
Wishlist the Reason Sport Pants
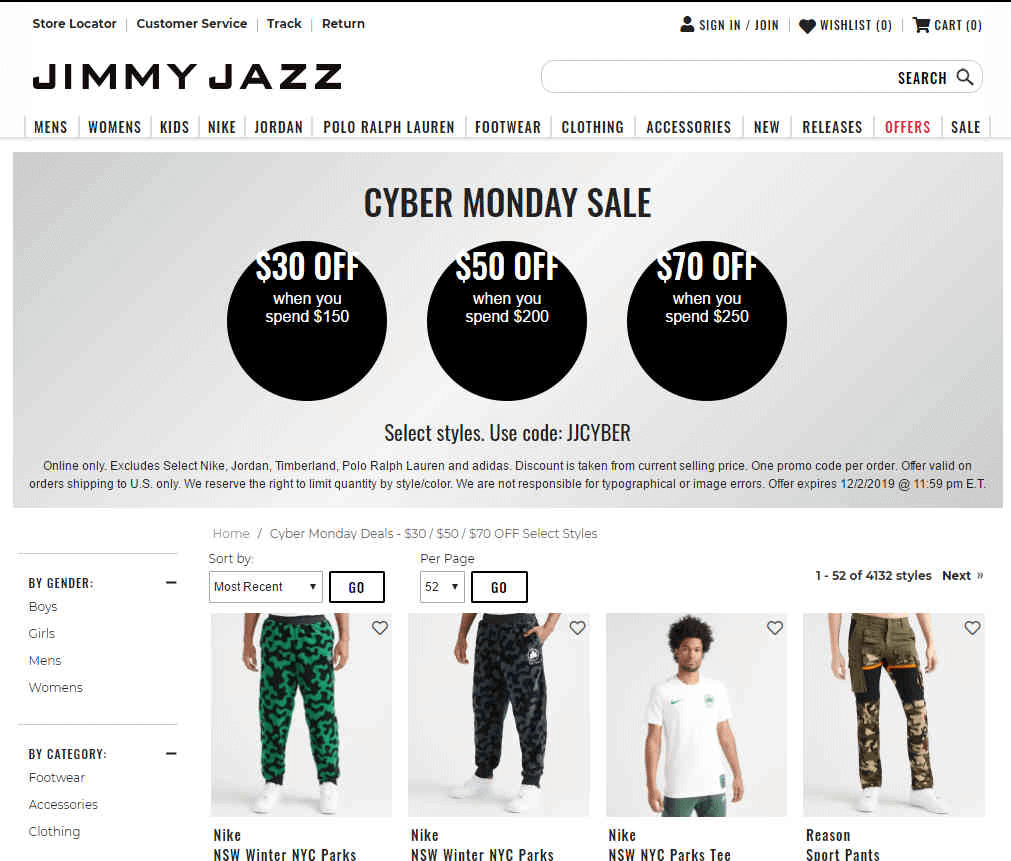(972, 628)
